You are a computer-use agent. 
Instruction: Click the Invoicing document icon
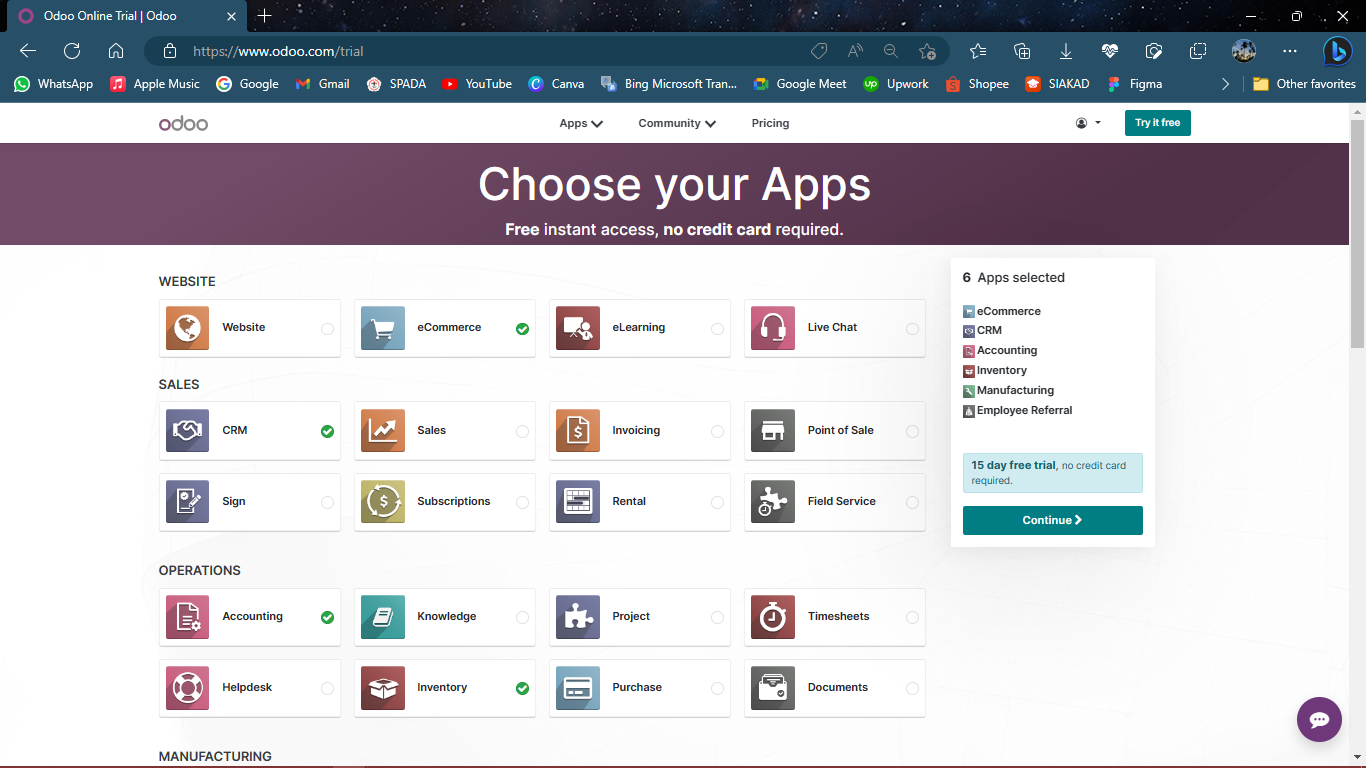[x=577, y=431]
